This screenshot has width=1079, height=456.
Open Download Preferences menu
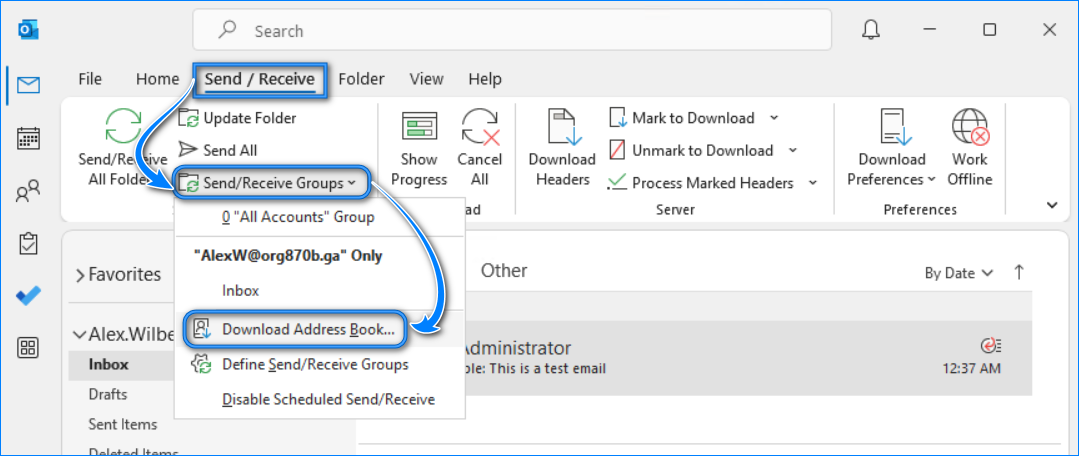[x=892, y=146]
